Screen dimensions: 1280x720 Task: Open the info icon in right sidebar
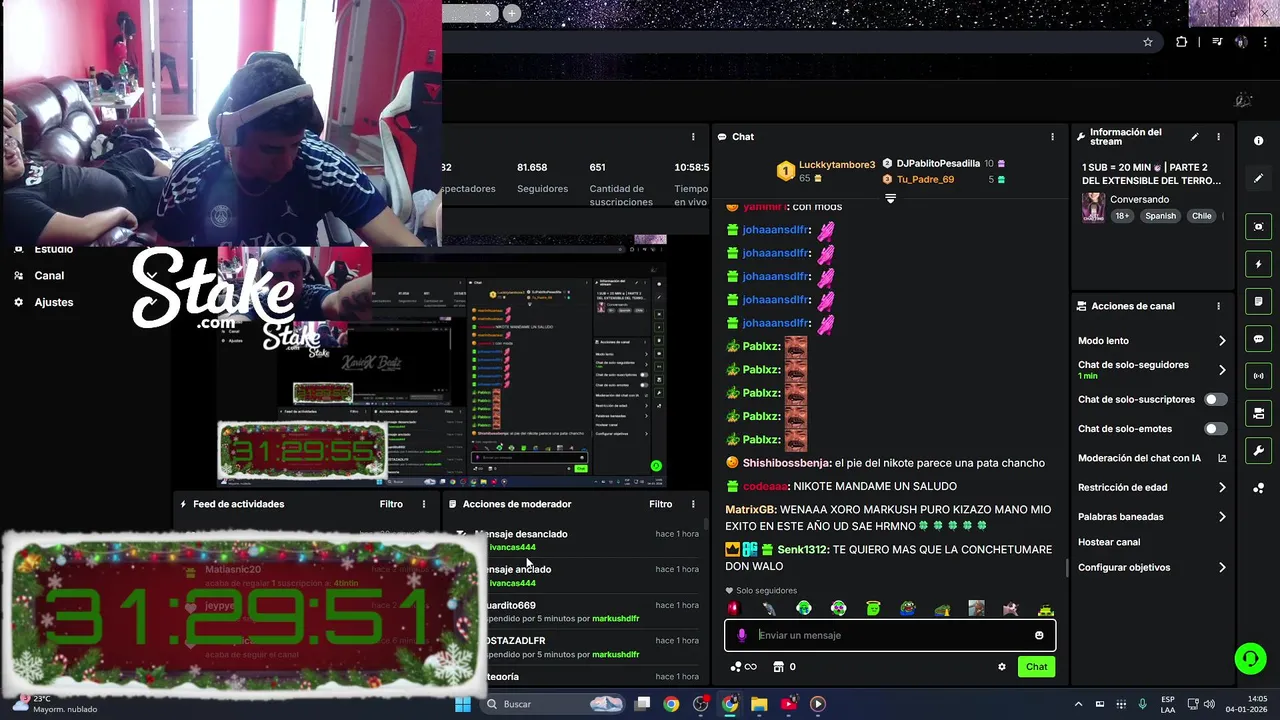tap(1258, 141)
